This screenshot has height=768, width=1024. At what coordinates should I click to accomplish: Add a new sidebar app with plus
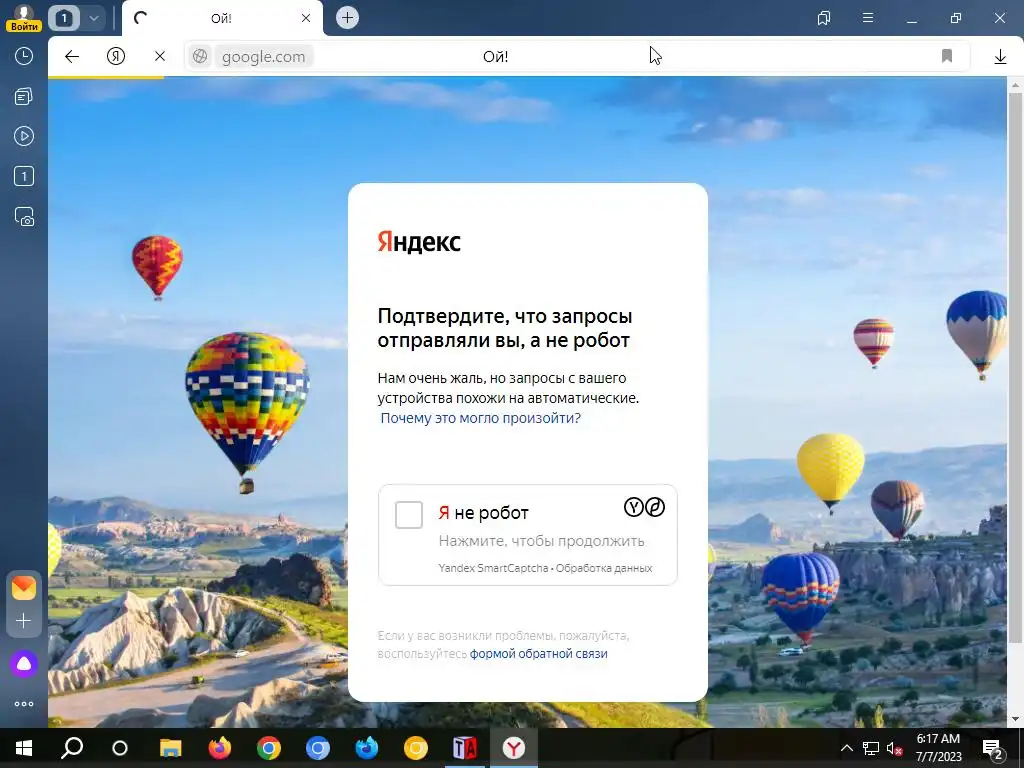pyautogui.click(x=24, y=620)
